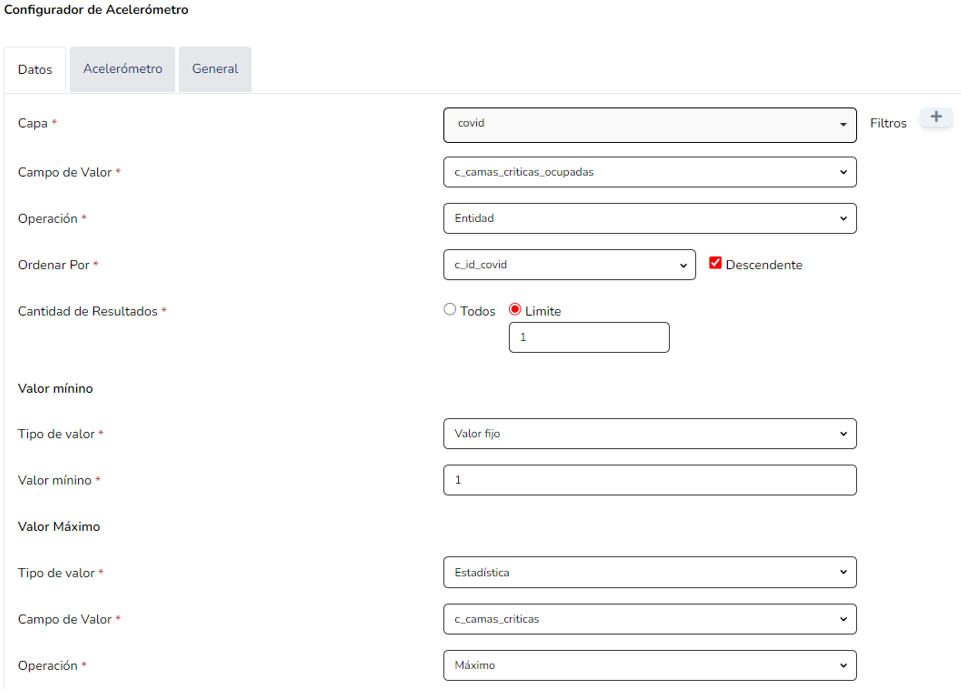Image resolution: width=961 pixels, height=697 pixels.
Task: Toggle the Descendente checkbox
Action: [715, 264]
